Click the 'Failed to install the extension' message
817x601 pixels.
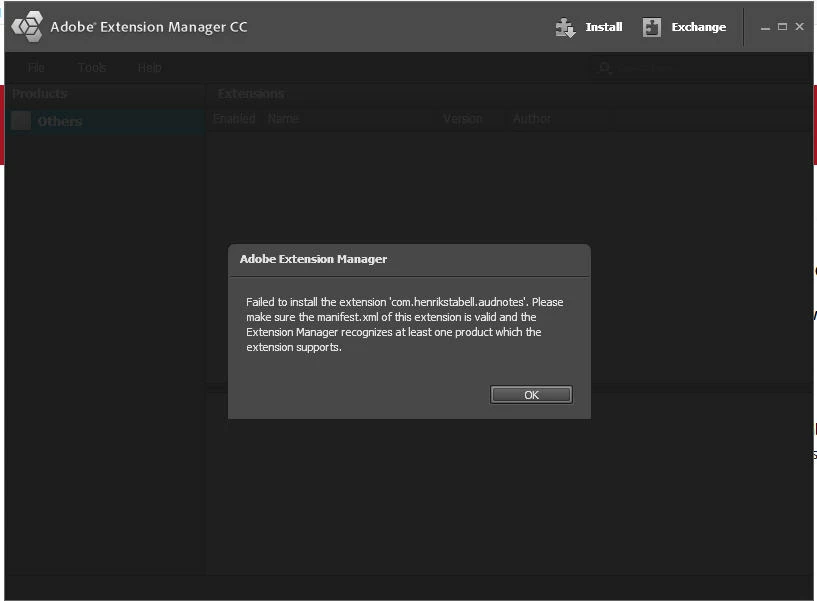pos(405,324)
